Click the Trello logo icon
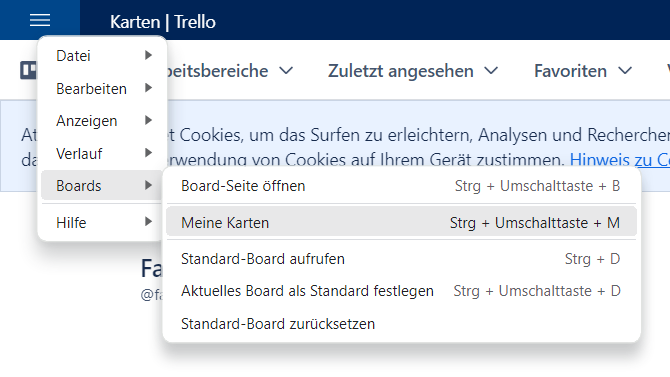670x377 pixels. (x=28, y=70)
